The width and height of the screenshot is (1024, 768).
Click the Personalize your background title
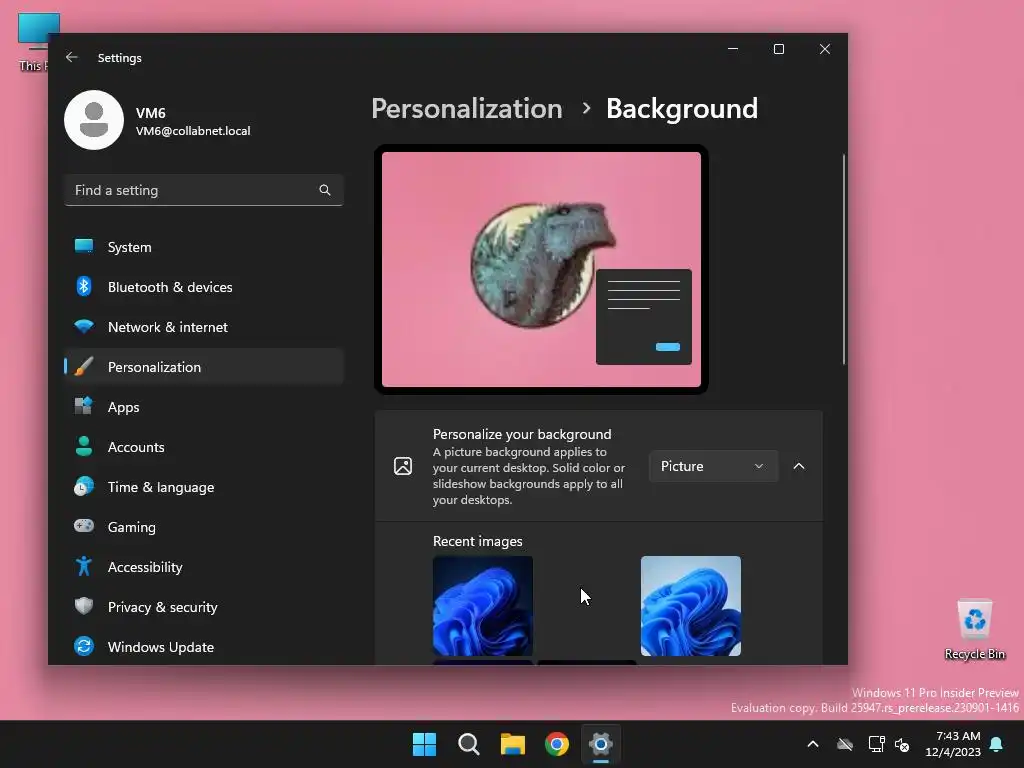tap(522, 434)
